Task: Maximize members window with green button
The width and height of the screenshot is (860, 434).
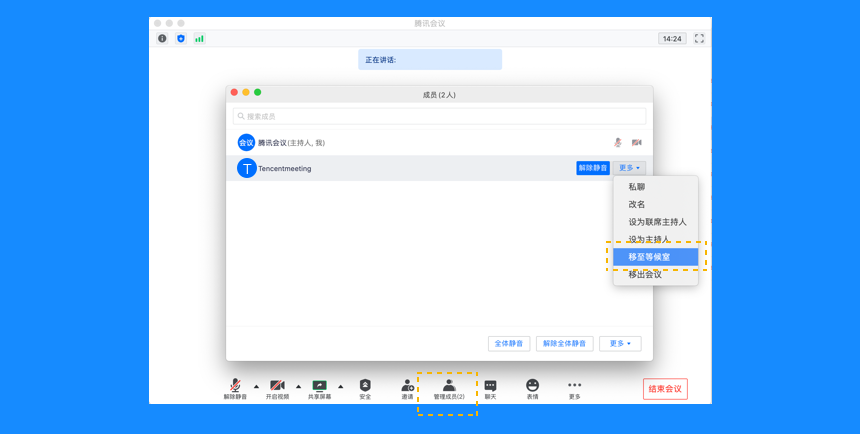Action: click(x=257, y=92)
